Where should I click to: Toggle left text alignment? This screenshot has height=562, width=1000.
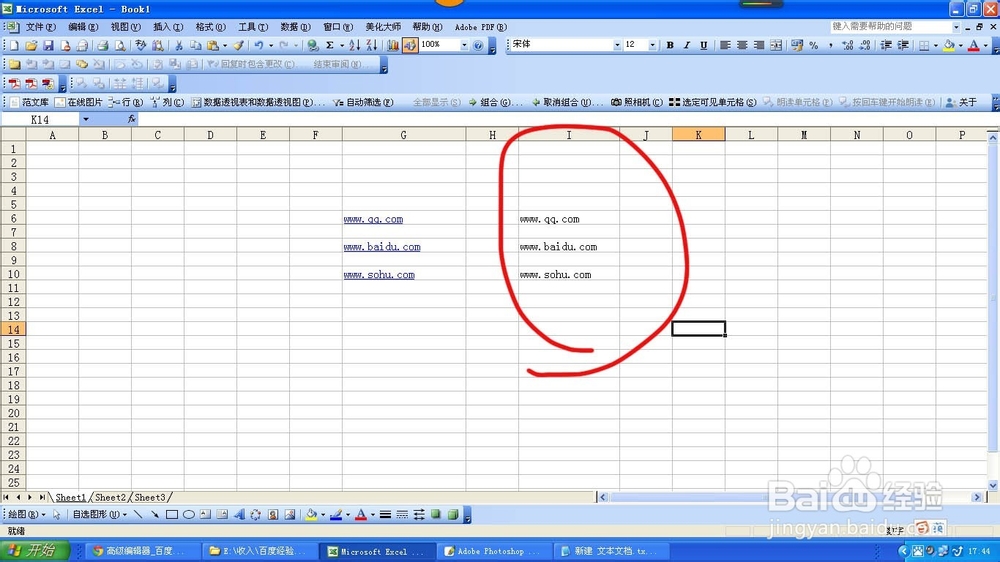pyautogui.click(x=725, y=45)
